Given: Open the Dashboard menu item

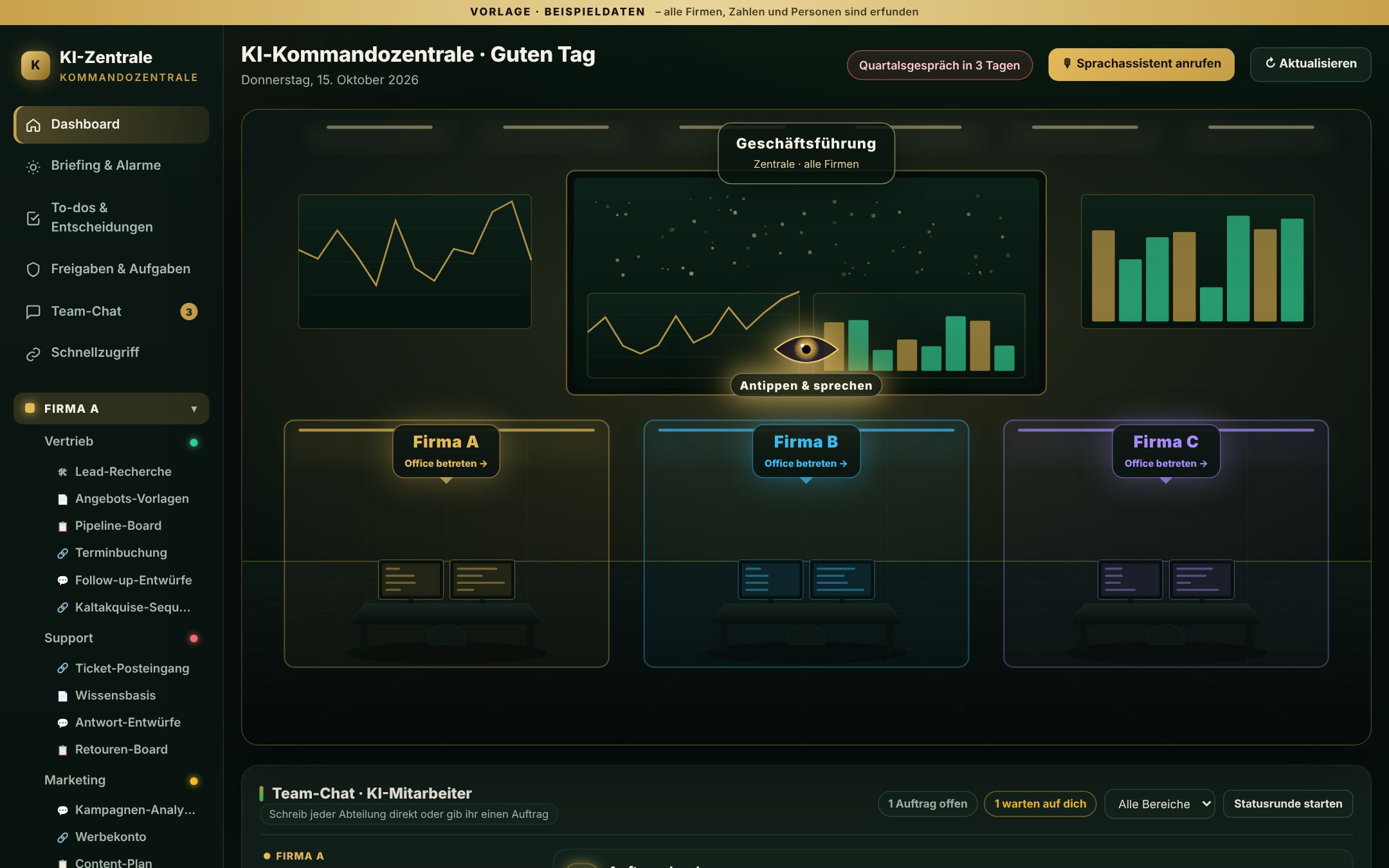Looking at the screenshot, I should (111, 125).
